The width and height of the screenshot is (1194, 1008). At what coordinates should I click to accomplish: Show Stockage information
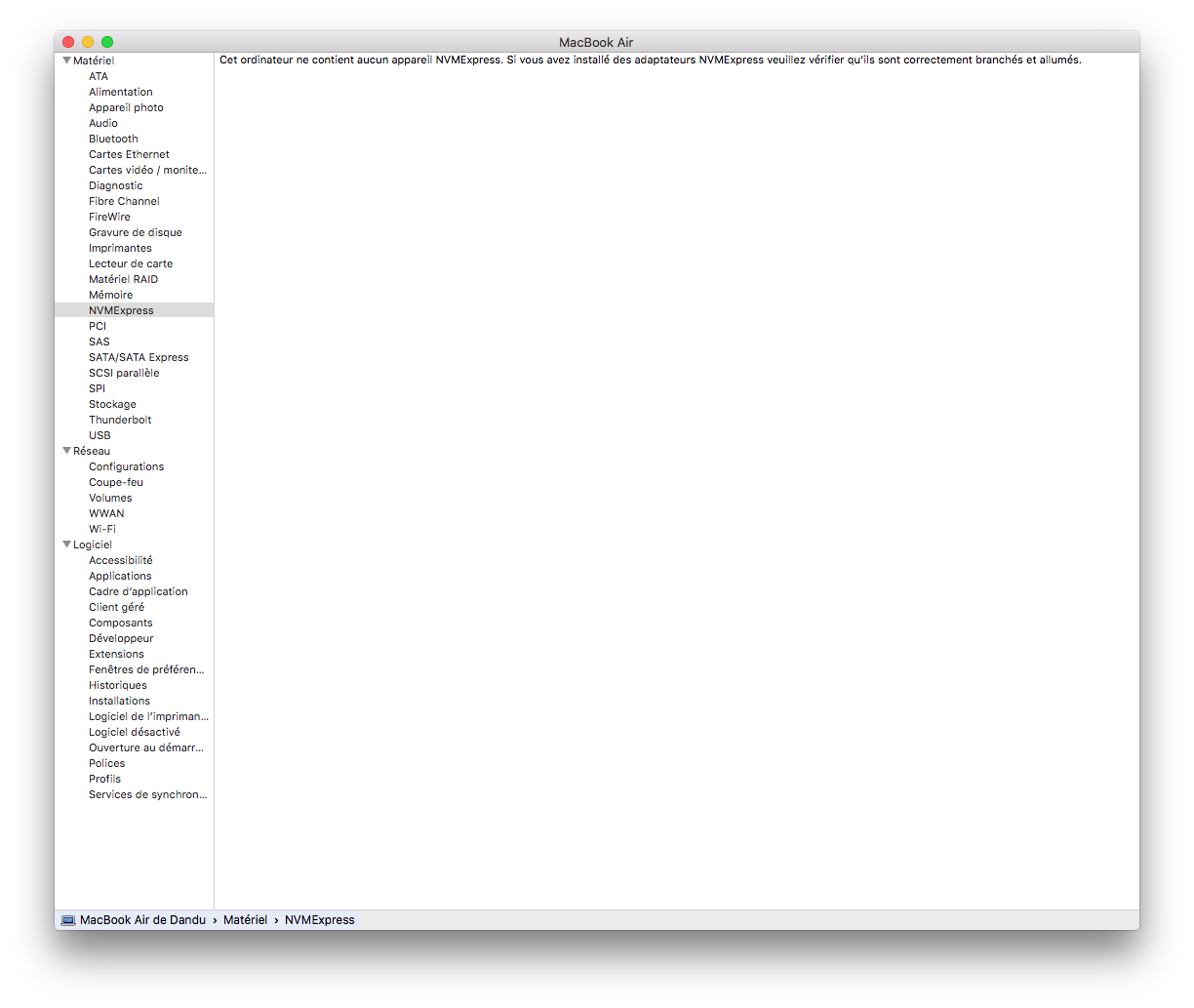coord(112,404)
